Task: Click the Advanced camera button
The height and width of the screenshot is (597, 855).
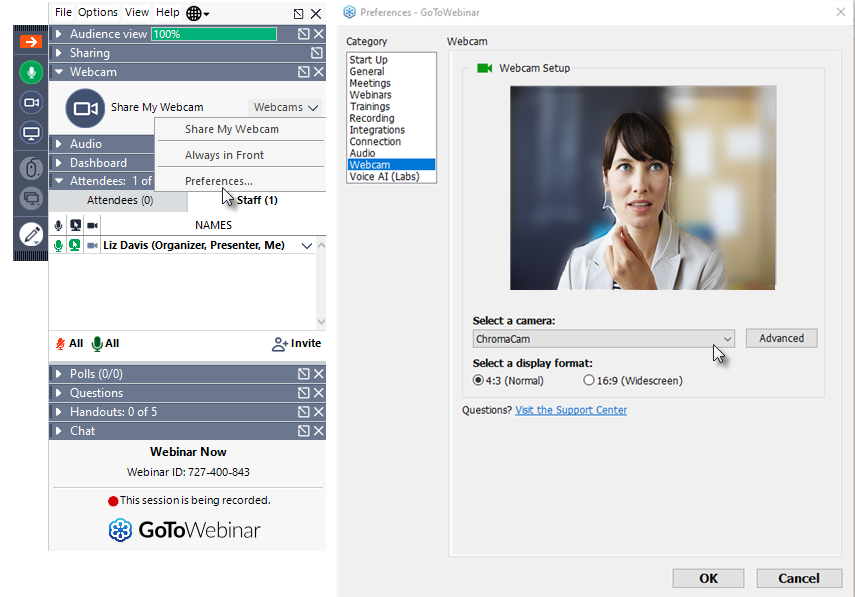Action: [x=781, y=338]
